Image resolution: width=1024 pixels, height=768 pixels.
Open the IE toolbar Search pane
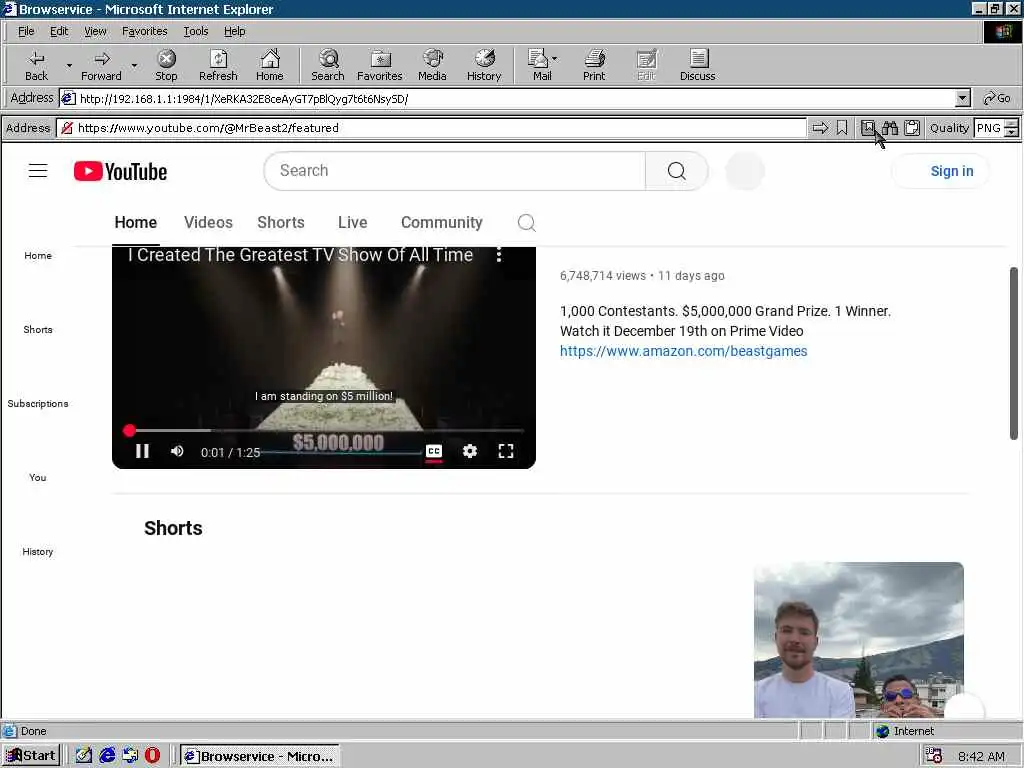[328, 65]
